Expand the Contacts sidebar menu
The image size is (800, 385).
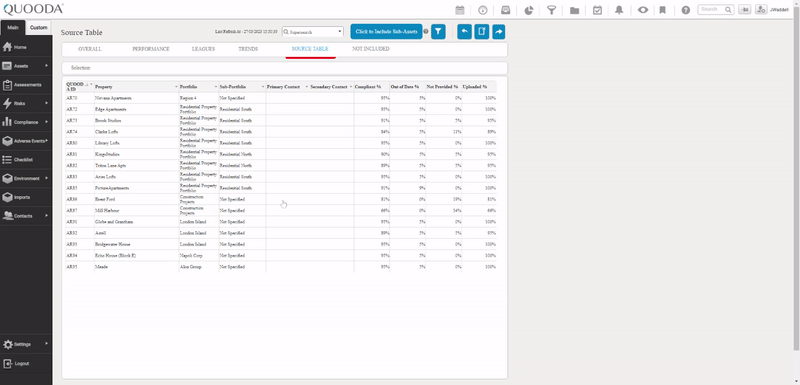click(26, 216)
